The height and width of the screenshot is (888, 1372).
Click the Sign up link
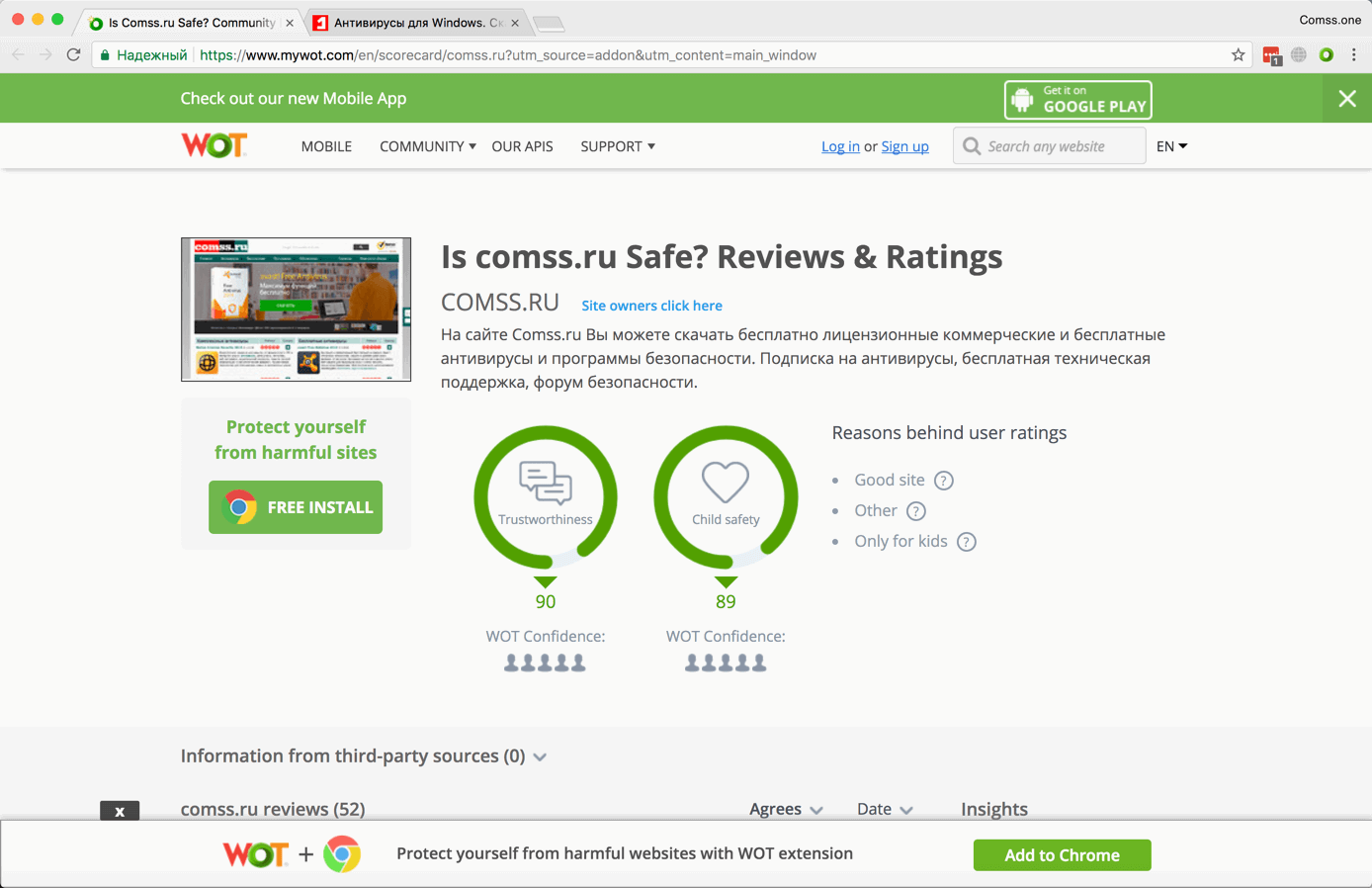click(x=904, y=146)
